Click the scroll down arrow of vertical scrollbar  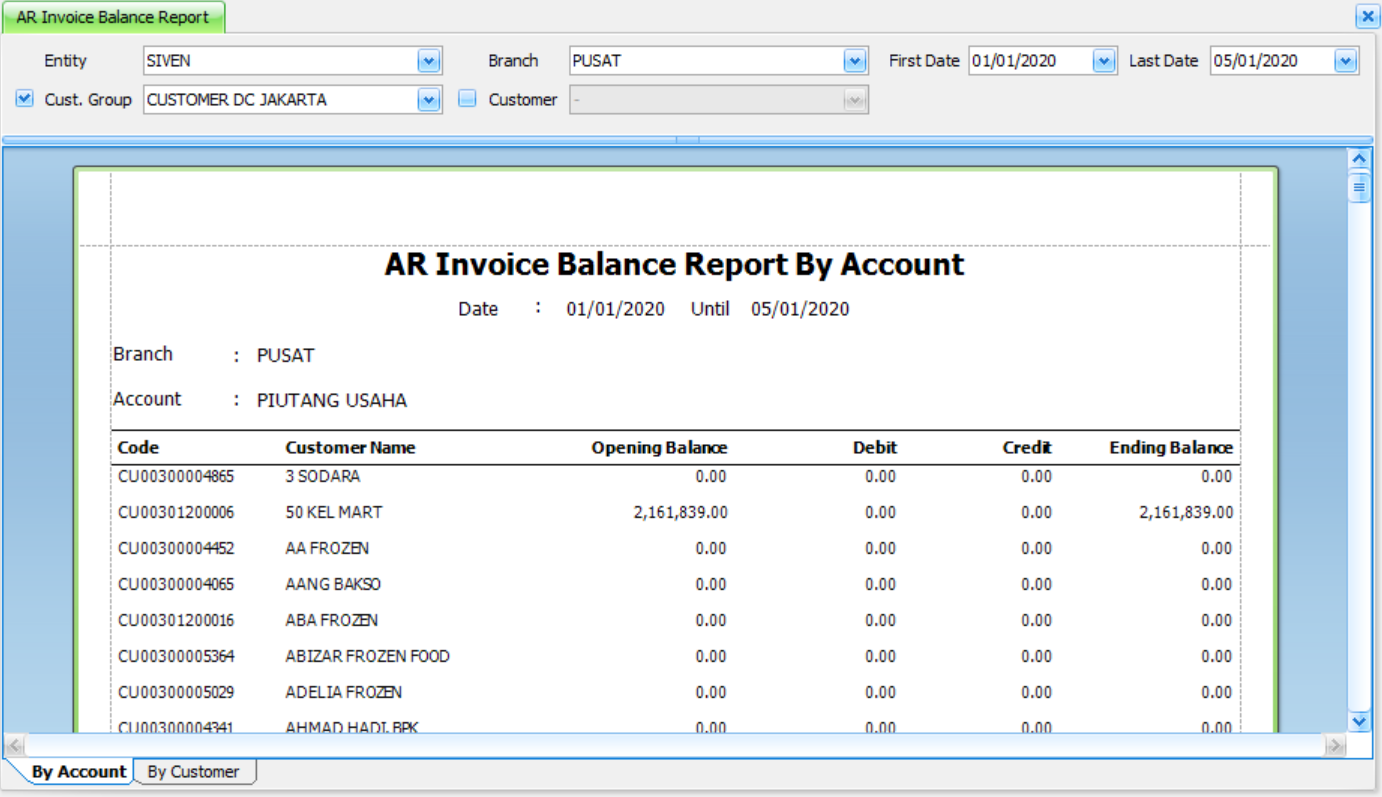(x=1359, y=721)
